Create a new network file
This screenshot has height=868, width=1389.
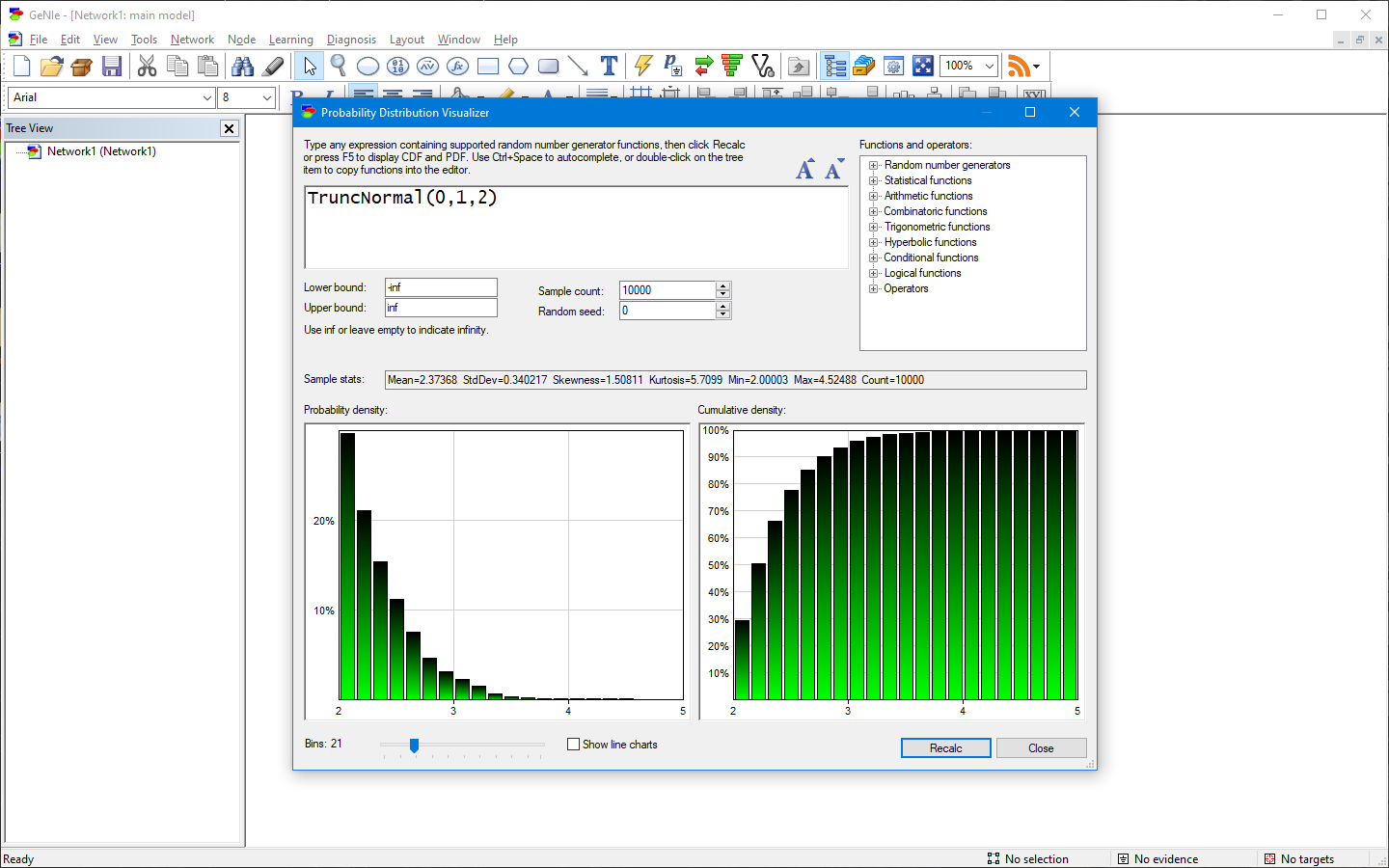(x=22, y=66)
